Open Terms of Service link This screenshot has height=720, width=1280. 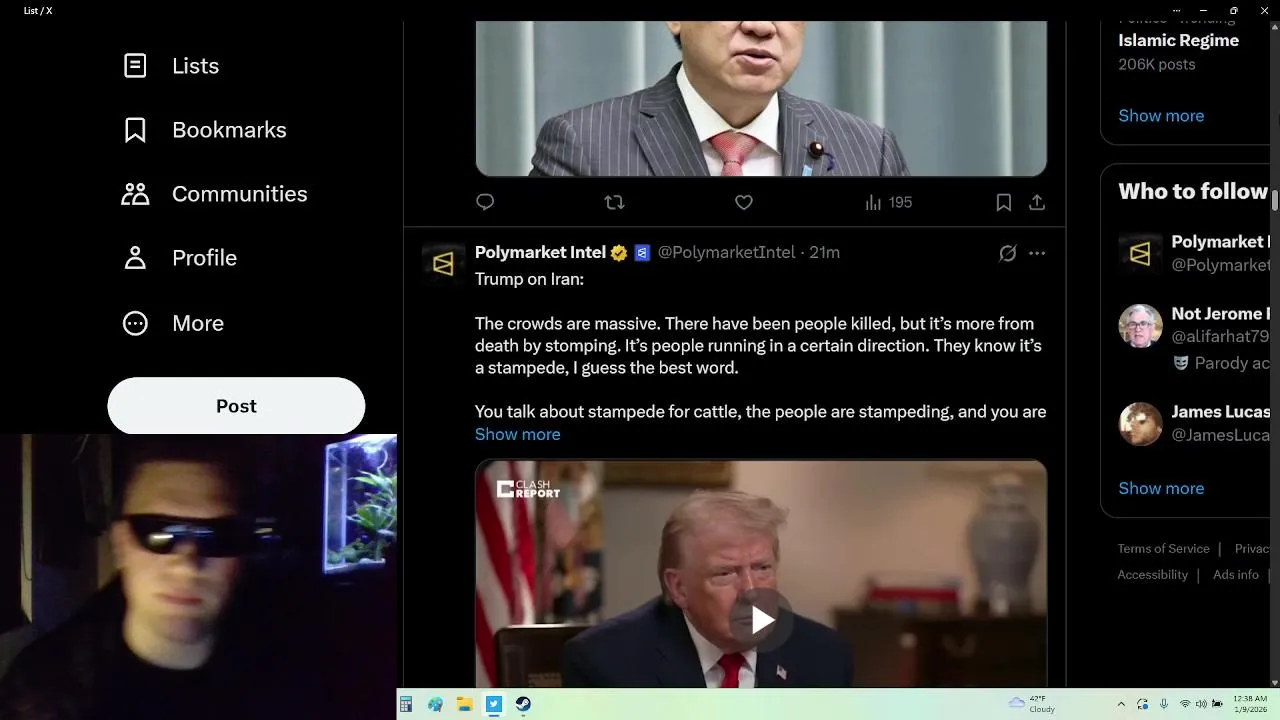1163,548
